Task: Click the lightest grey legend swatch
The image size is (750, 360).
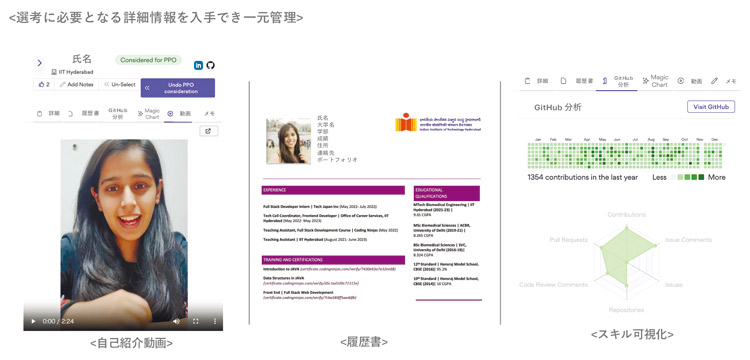Action: (674, 177)
